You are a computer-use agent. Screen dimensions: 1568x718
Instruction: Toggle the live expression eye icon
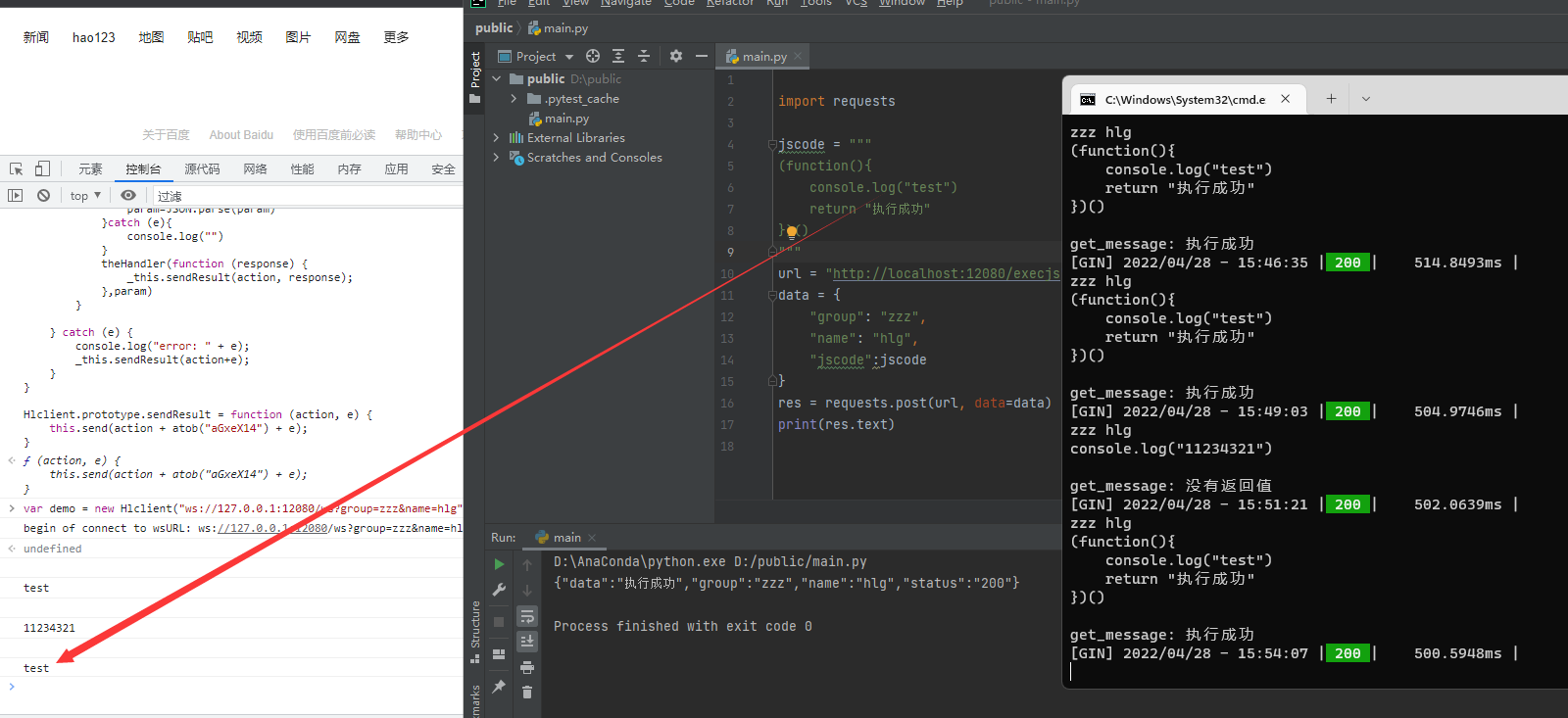127,196
